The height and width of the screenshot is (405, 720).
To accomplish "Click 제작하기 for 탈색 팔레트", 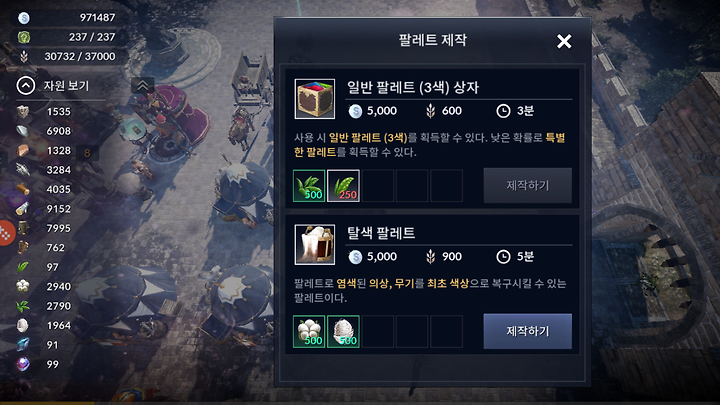I will point(528,331).
